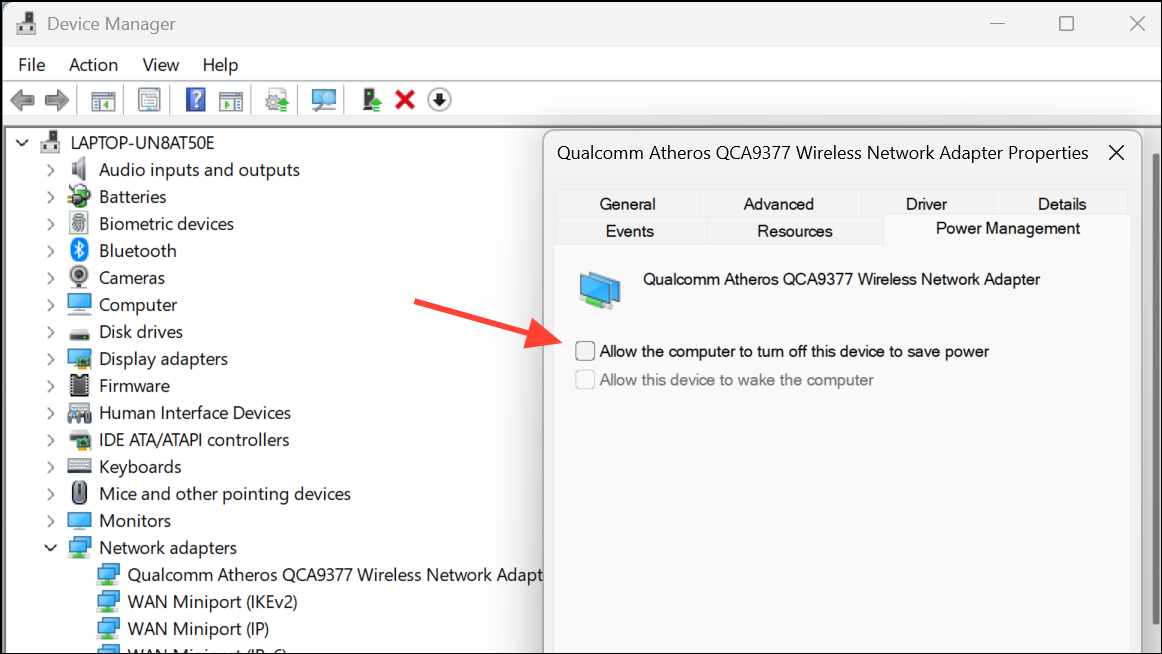Switch to the Advanced tab

(x=778, y=204)
